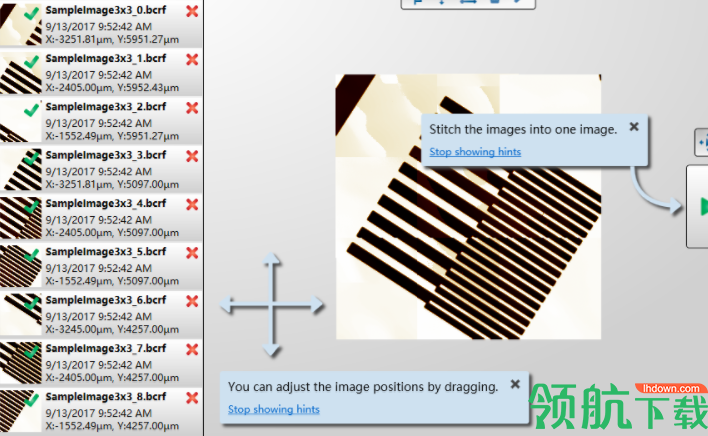The width and height of the screenshot is (708, 436).
Task: Delete SampleImage3x3_2.bcrf using the red X
Action: [192, 108]
